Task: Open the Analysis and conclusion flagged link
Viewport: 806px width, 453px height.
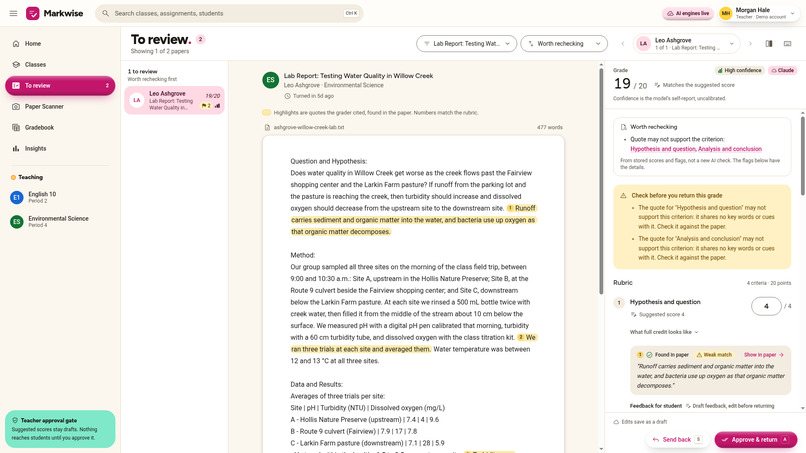Action: [730, 149]
